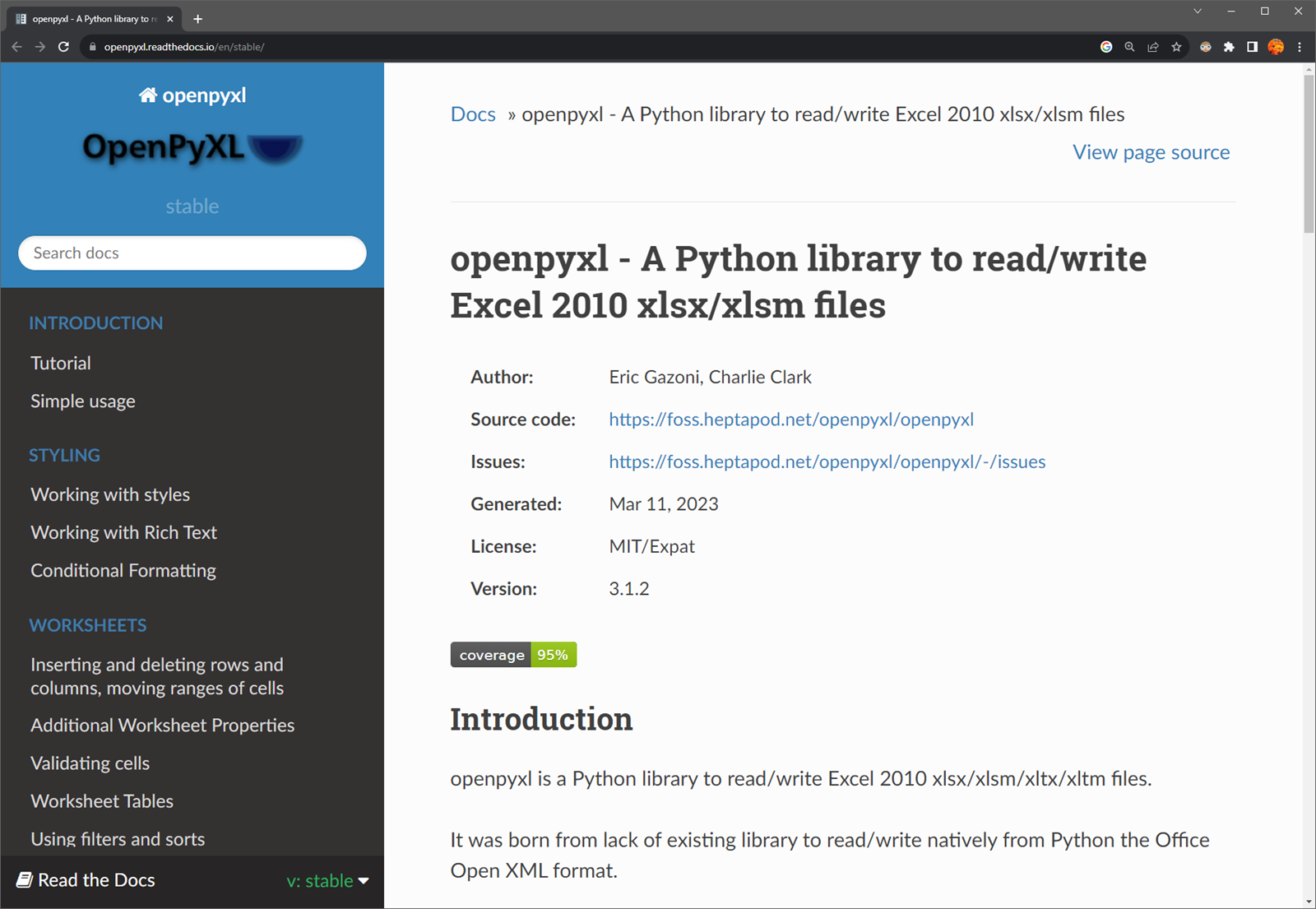
Task: Open Simple usage in the sidebar
Action: [x=83, y=401]
